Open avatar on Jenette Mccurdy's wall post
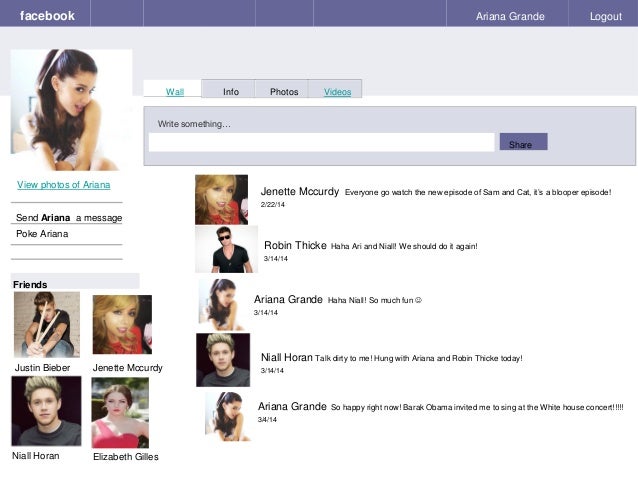The image size is (638, 479). 221,200
